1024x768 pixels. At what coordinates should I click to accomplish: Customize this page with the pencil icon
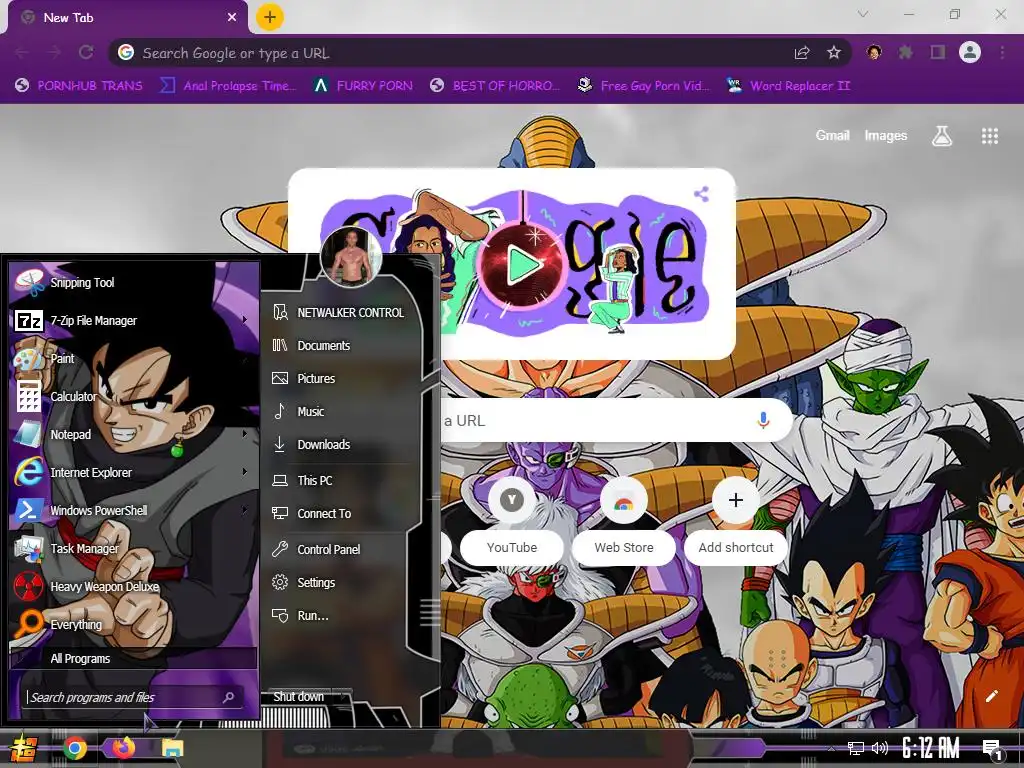pyautogui.click(x=991, y=696)
